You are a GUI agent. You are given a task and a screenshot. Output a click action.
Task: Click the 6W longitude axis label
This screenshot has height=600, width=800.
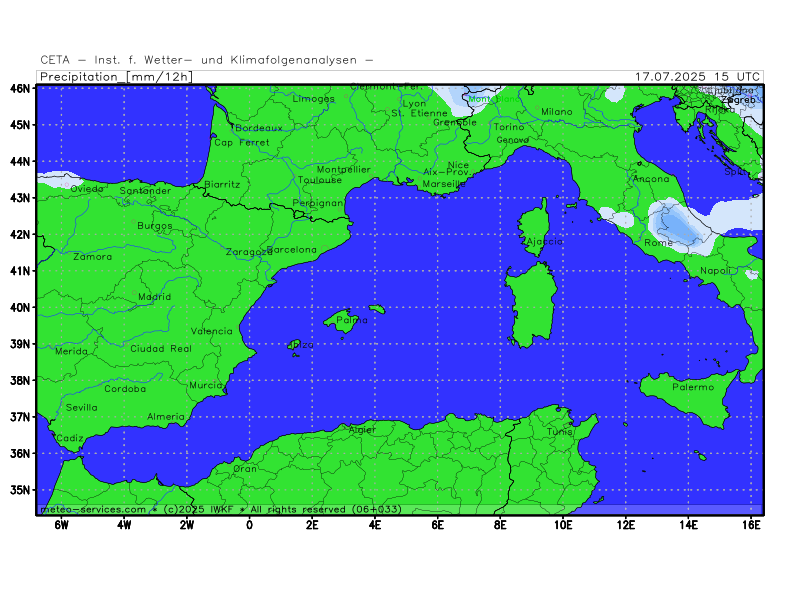[x=61, y=525]
